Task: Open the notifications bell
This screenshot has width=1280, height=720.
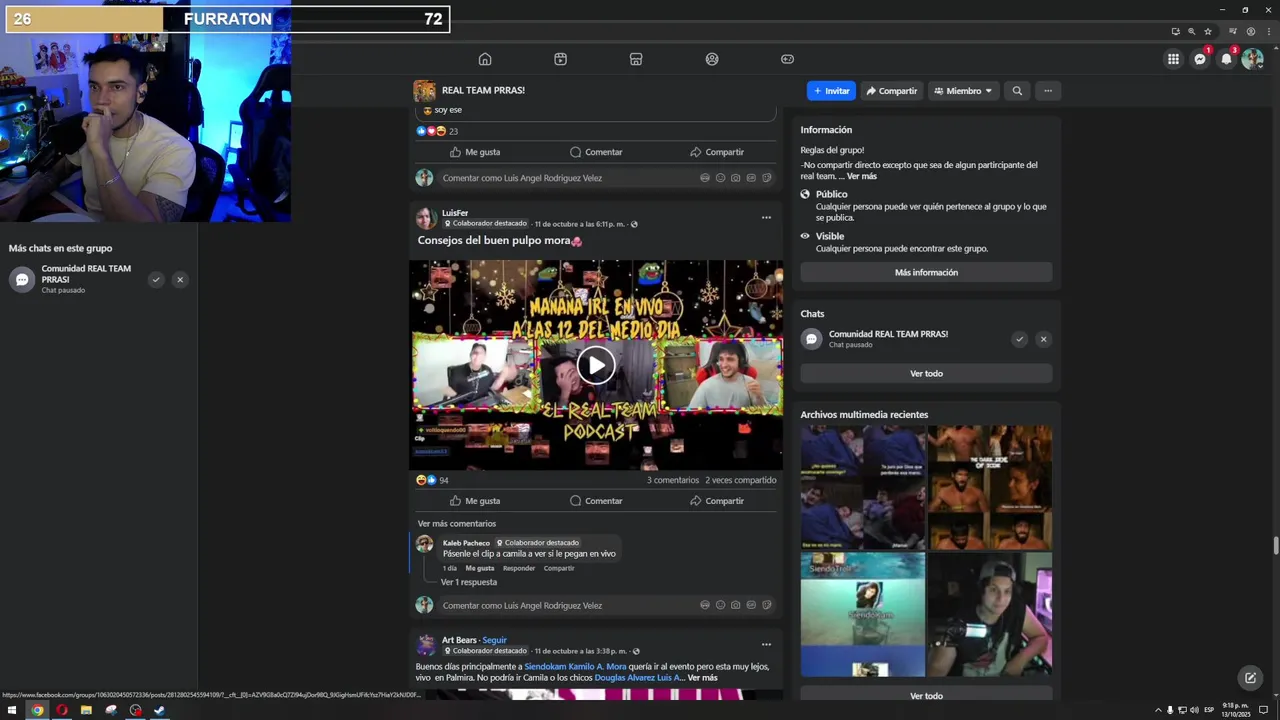Action: coord(1226,59)
